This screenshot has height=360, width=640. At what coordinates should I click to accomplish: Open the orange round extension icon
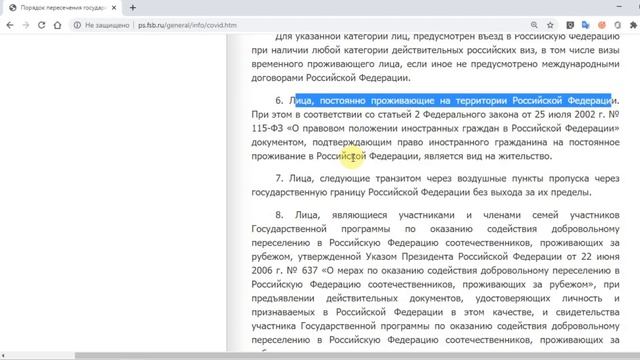click(602, 25)
